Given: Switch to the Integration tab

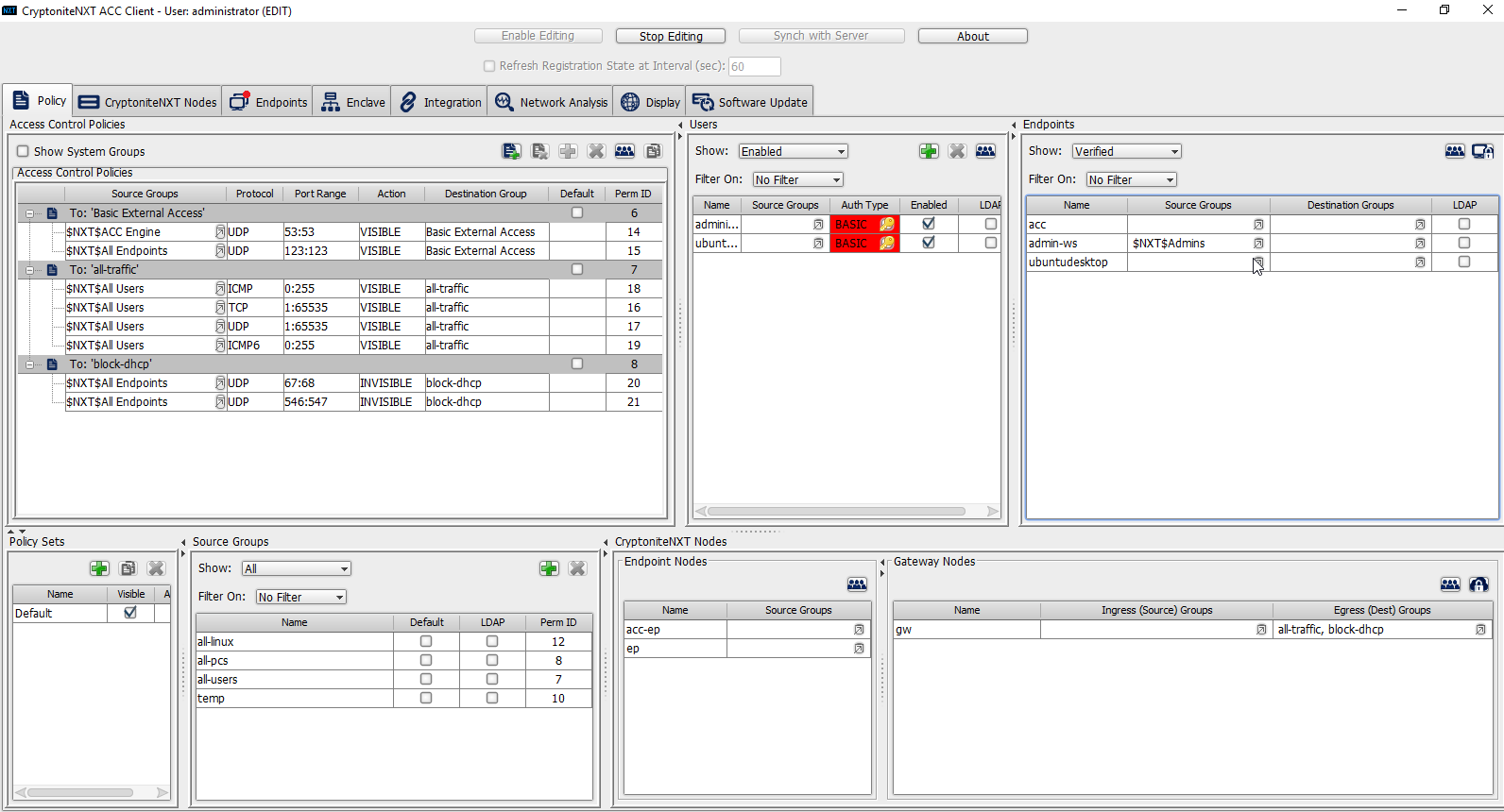Looking at the screenshot, I should click(439, 102).
